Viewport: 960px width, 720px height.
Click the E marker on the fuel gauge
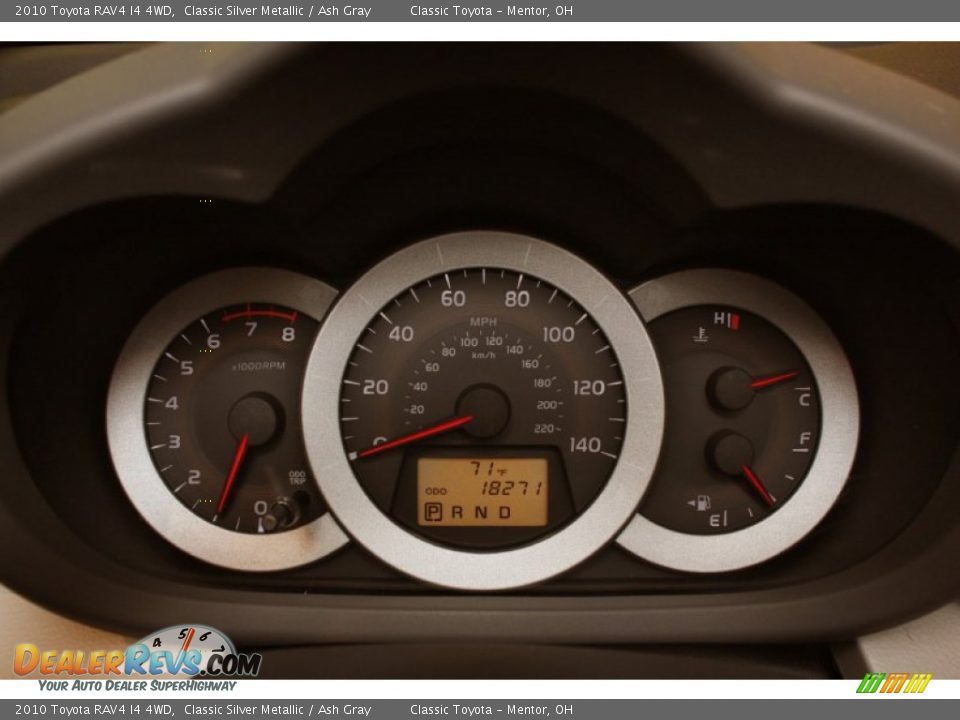point(716,517)
